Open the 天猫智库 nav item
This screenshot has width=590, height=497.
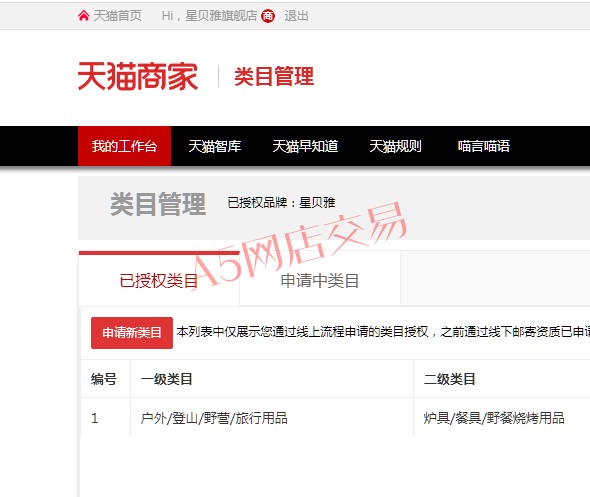click(215, 146)
